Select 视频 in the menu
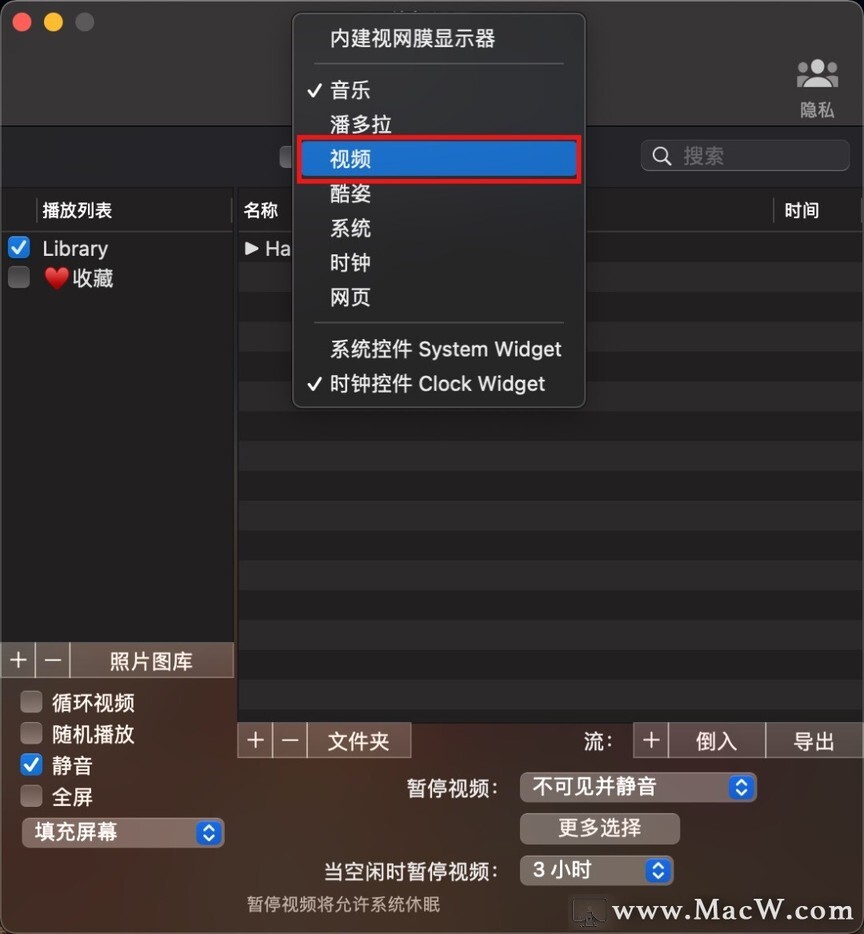The height and width of the screenshot is (934, 864). (439, 159)
